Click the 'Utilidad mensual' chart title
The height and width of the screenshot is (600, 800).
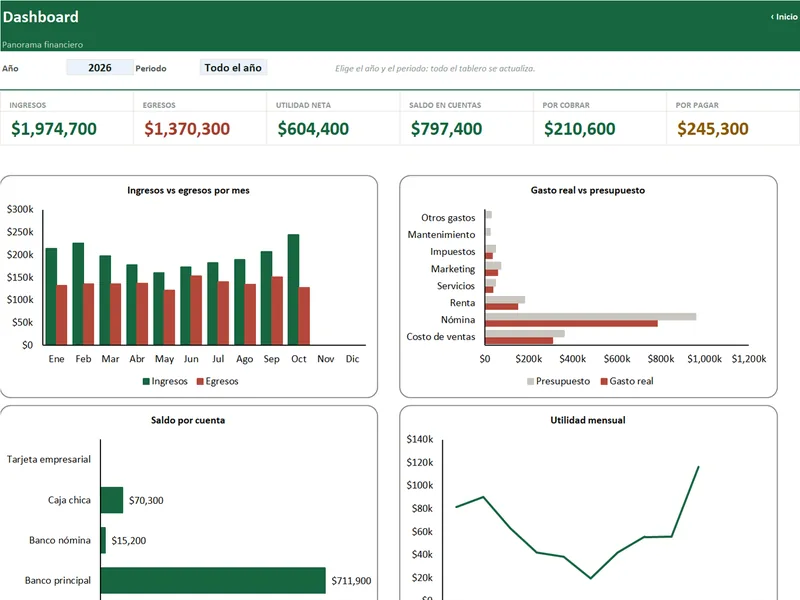click(588, 420)
